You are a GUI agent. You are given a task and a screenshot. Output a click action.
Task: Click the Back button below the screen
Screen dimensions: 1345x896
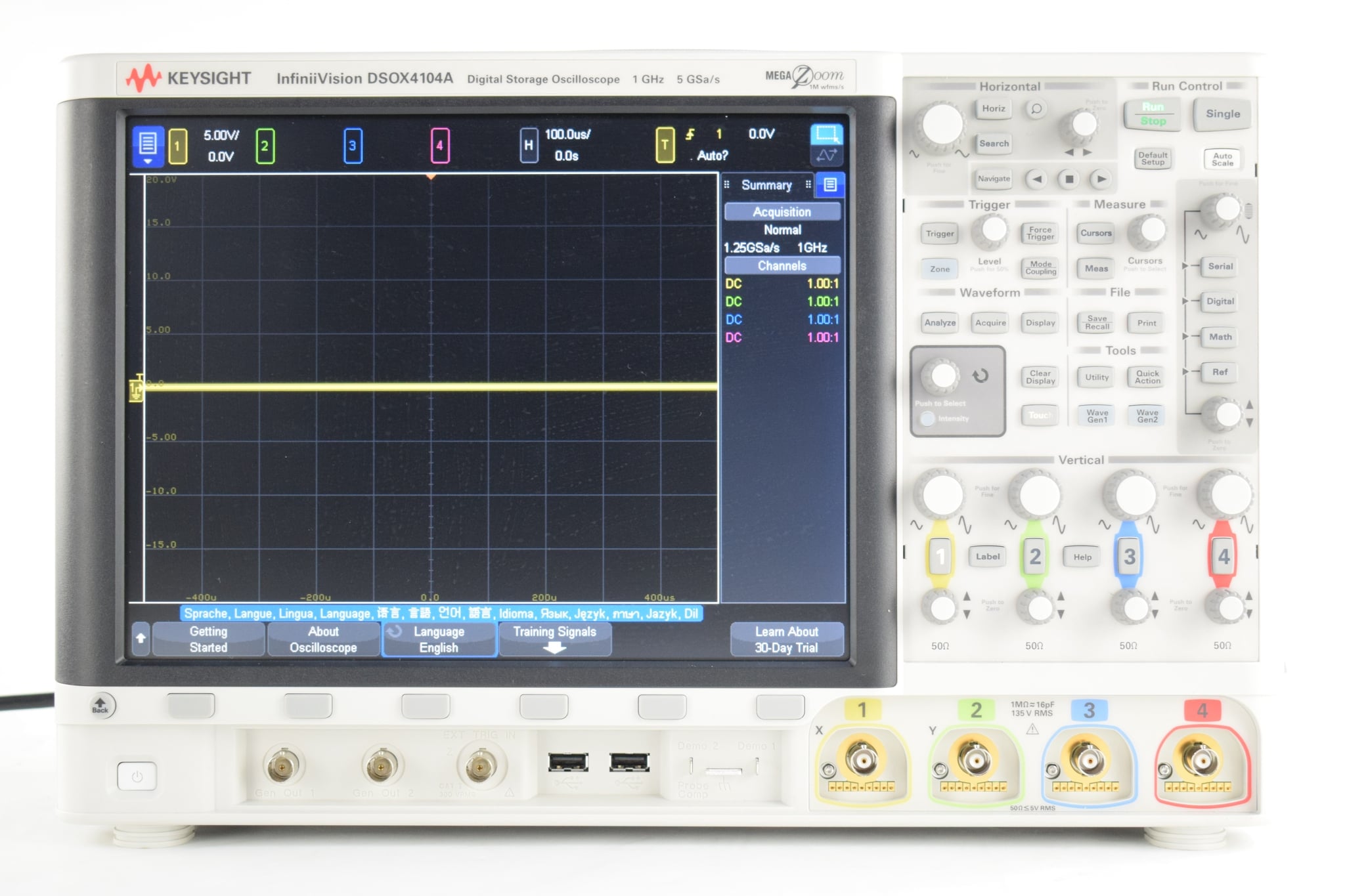pyautogui.click(x=101, y=706)
